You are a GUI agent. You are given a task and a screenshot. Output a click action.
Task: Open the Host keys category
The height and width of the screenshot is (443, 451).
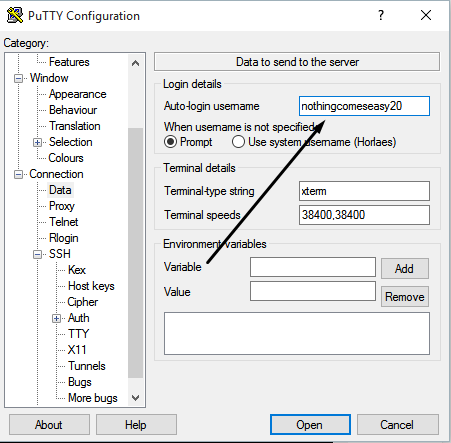pos(91,286)
